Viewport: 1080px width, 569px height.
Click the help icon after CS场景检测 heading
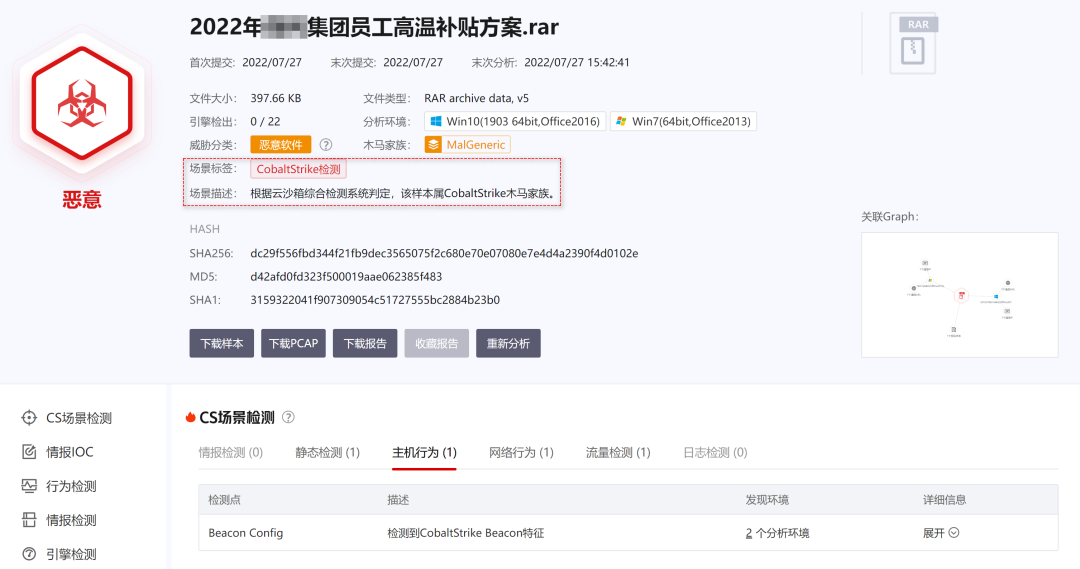tap(289, 417)
